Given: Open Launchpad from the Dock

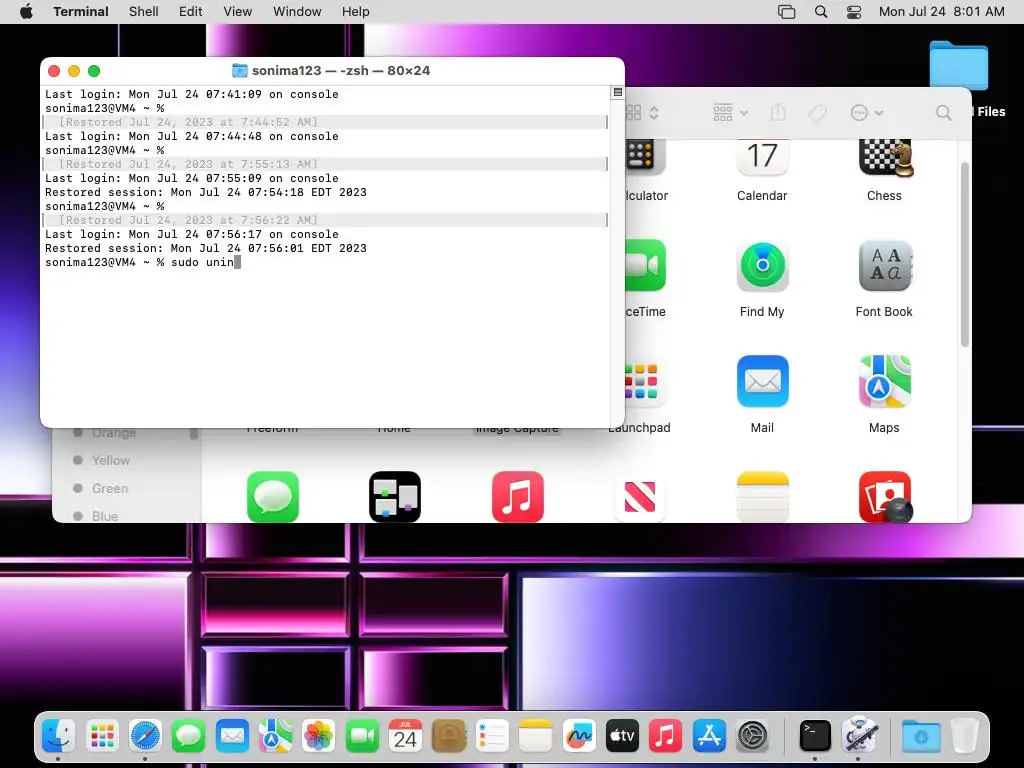Looking at the screenshot, I should pos(102,737).
